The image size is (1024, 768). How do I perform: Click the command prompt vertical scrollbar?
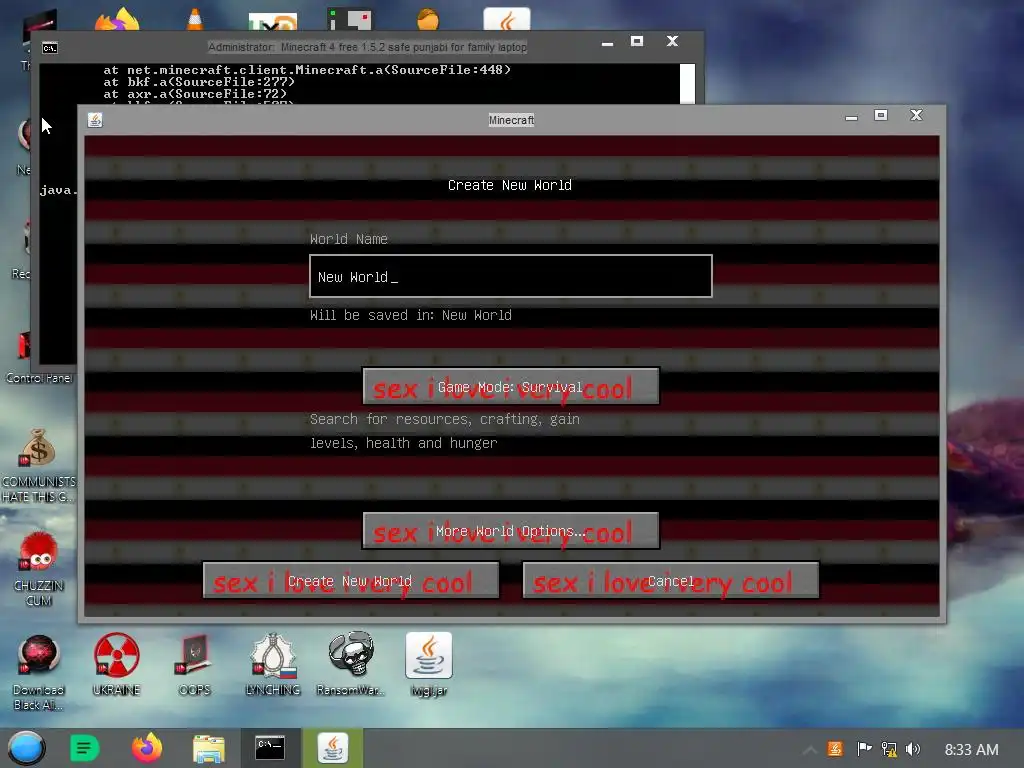(687, 84)
